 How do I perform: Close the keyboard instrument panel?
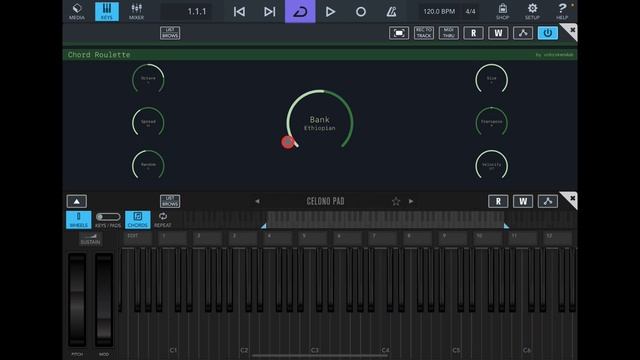coord(571,199)
